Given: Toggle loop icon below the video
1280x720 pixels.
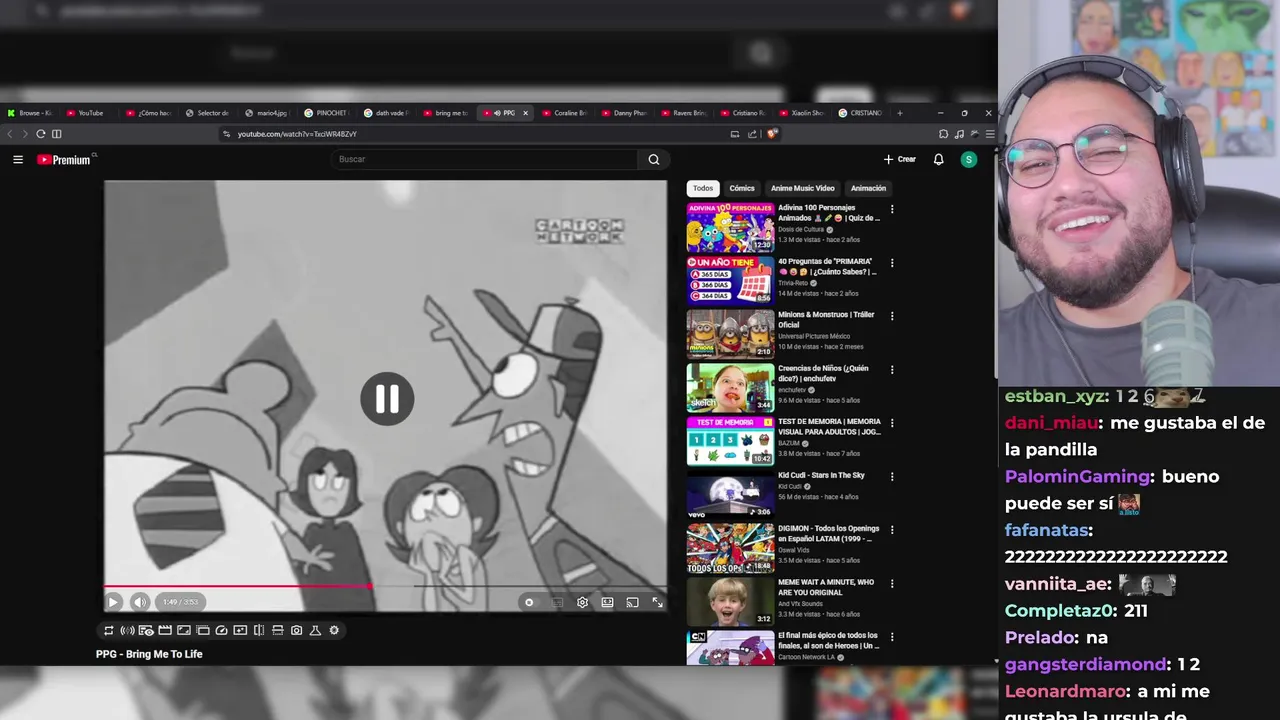Looking at the screenshot, I should (x=108, y=630).
